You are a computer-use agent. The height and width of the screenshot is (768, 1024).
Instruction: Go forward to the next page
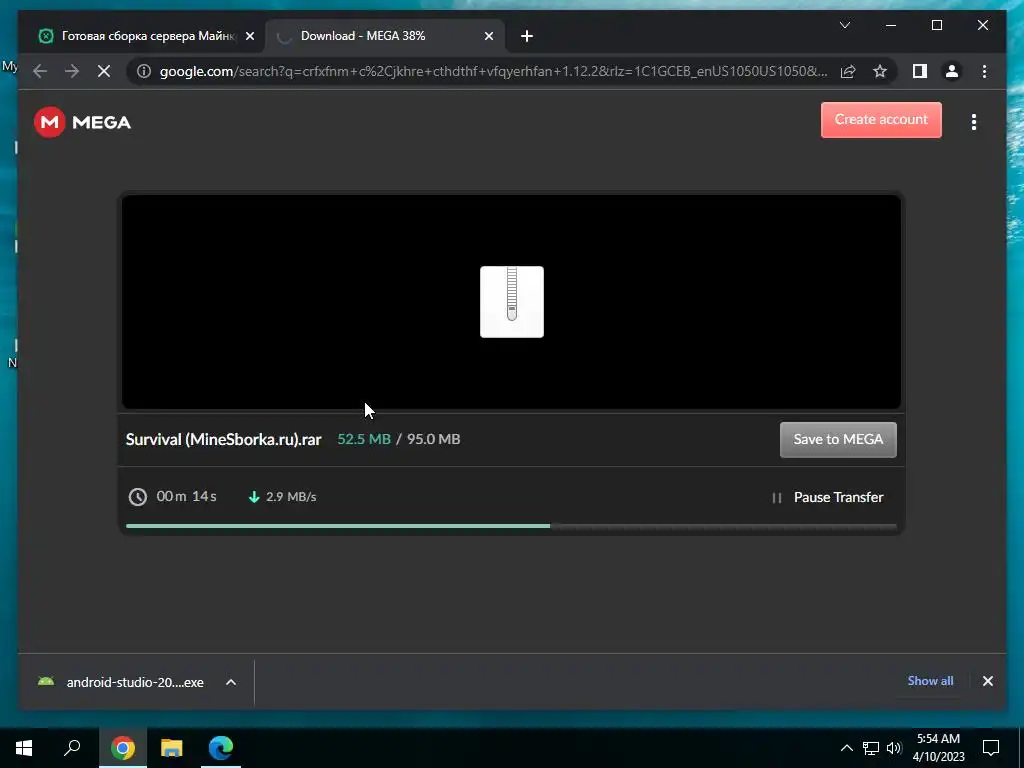coord(72,71)
